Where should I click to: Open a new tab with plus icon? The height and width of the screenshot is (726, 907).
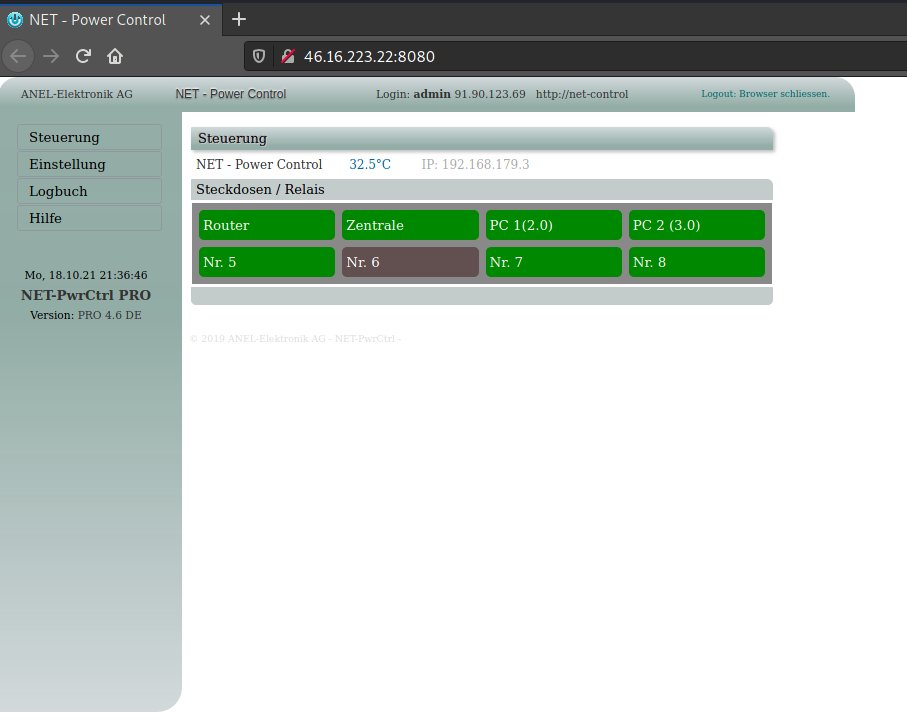pos(238,20)
